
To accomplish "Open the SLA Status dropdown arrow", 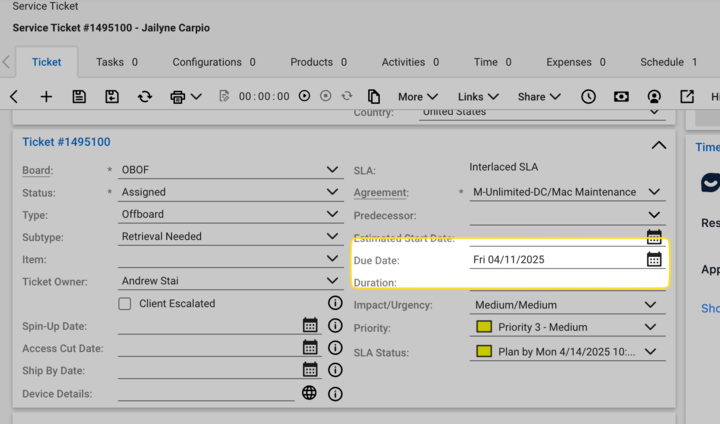I will (650, 352).
